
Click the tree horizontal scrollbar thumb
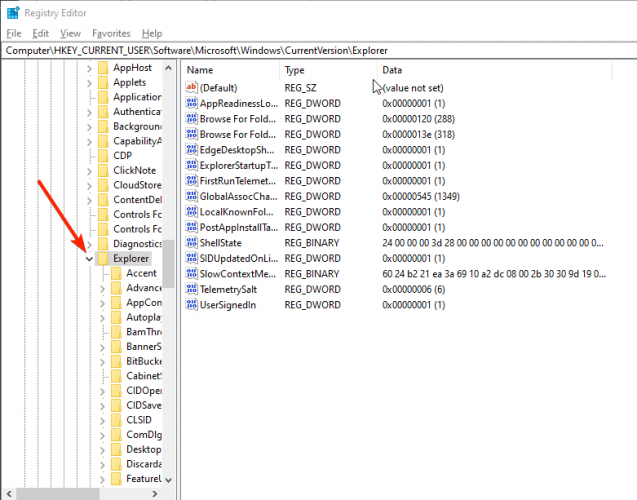[x=58, y=494]
